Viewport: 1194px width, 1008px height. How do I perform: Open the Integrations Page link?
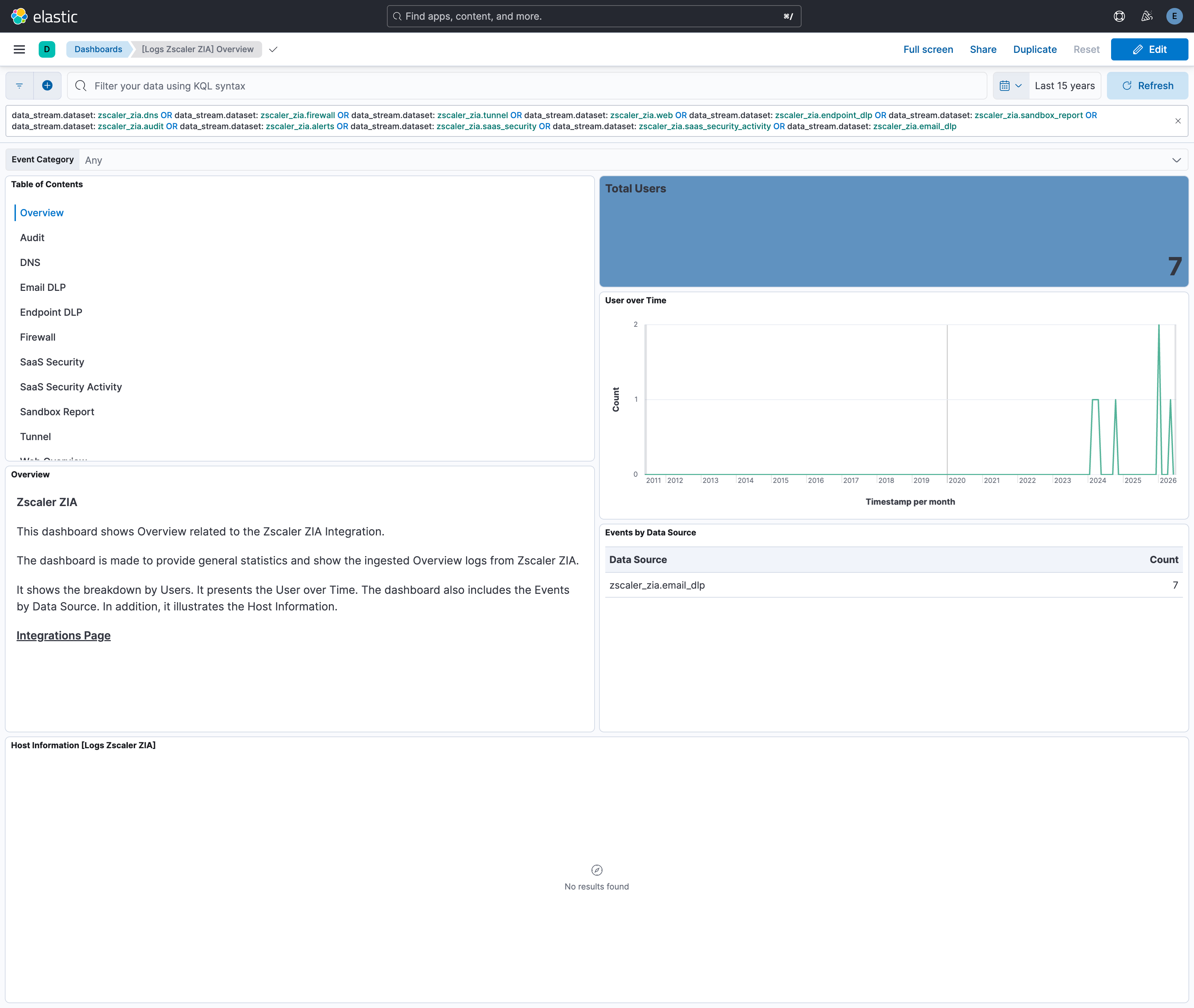(x=64, y=635)
